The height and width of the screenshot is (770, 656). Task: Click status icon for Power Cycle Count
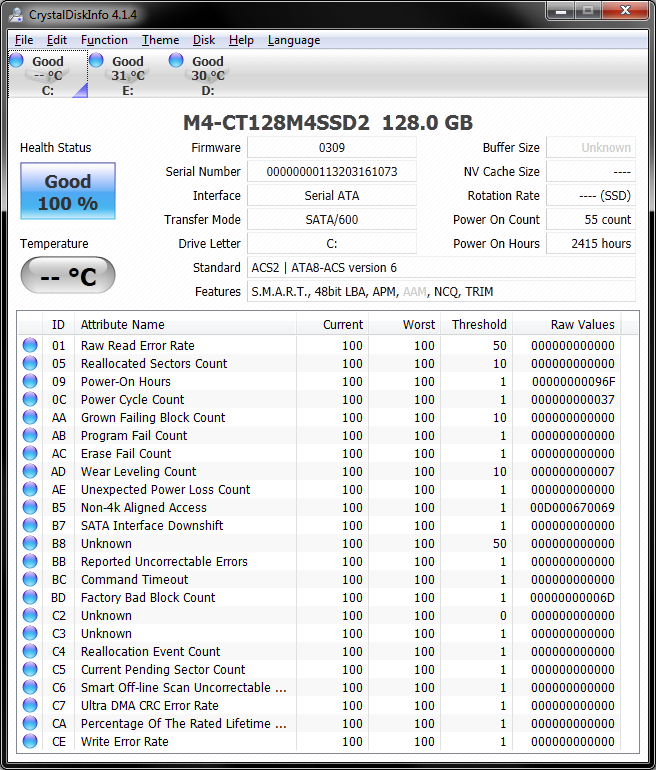point(30,399)
